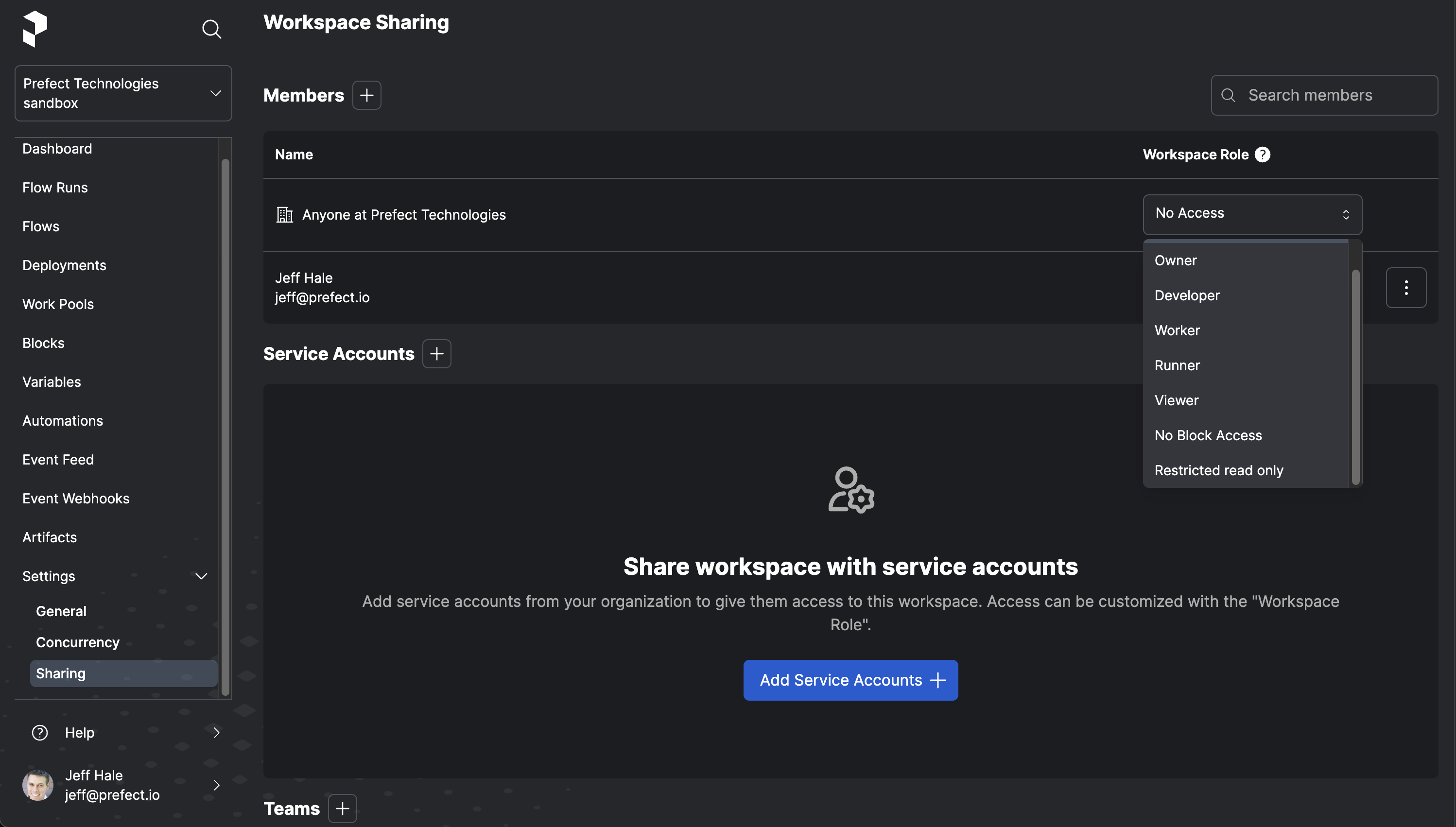The height and width of the screenshot is (827, 1456).
Task: Open the workspace switcher dropdown
Action: 123,93
